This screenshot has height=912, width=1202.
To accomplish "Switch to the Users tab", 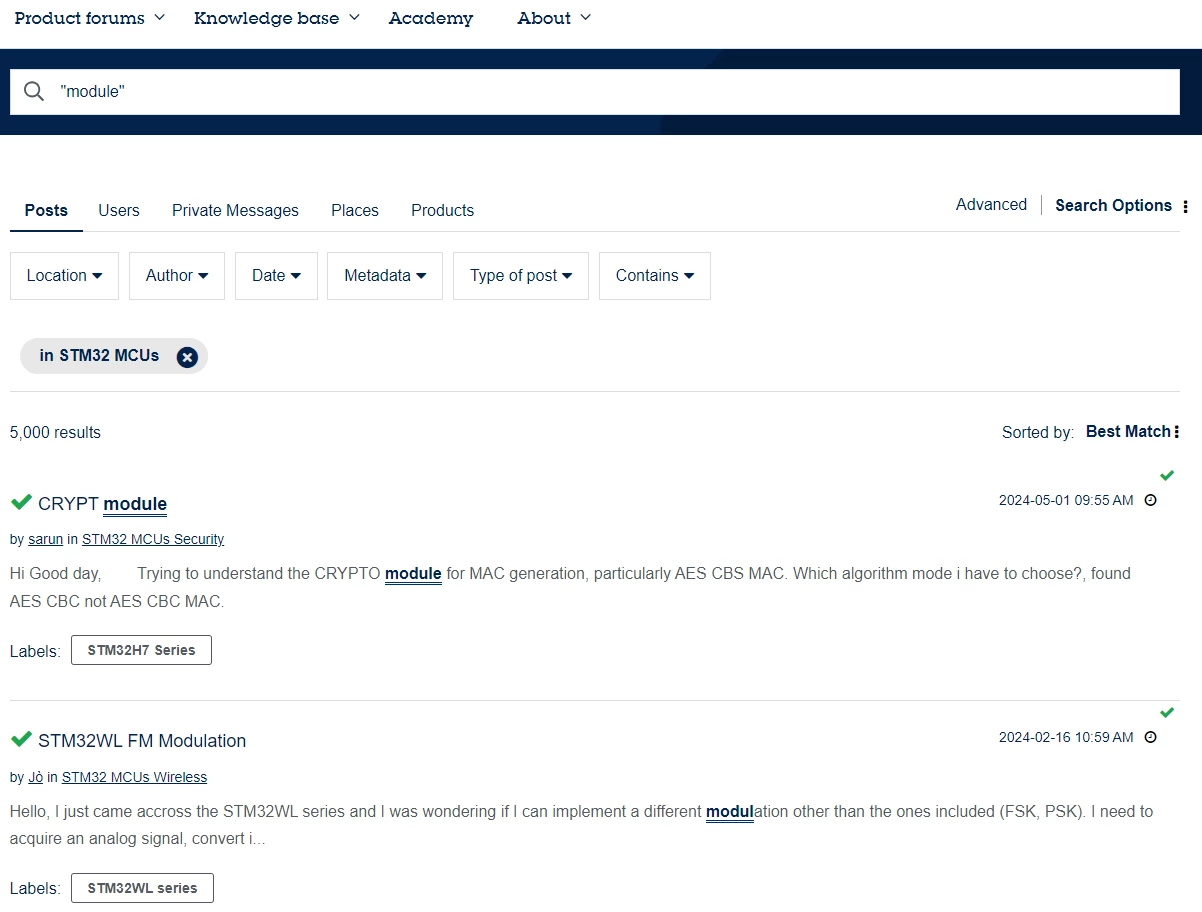I will pos(119,211).
